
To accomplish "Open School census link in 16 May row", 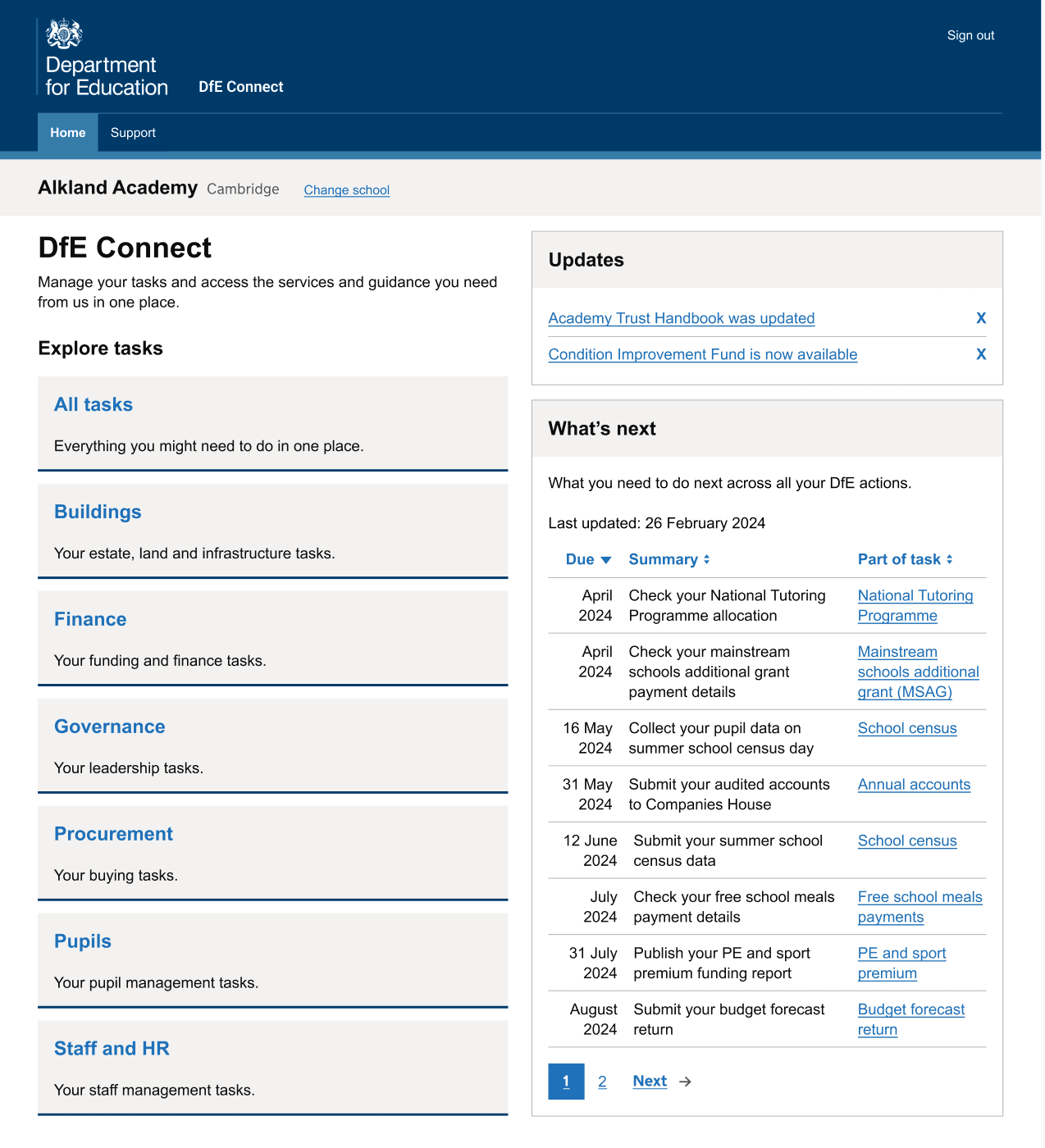I will click(907, 728).
